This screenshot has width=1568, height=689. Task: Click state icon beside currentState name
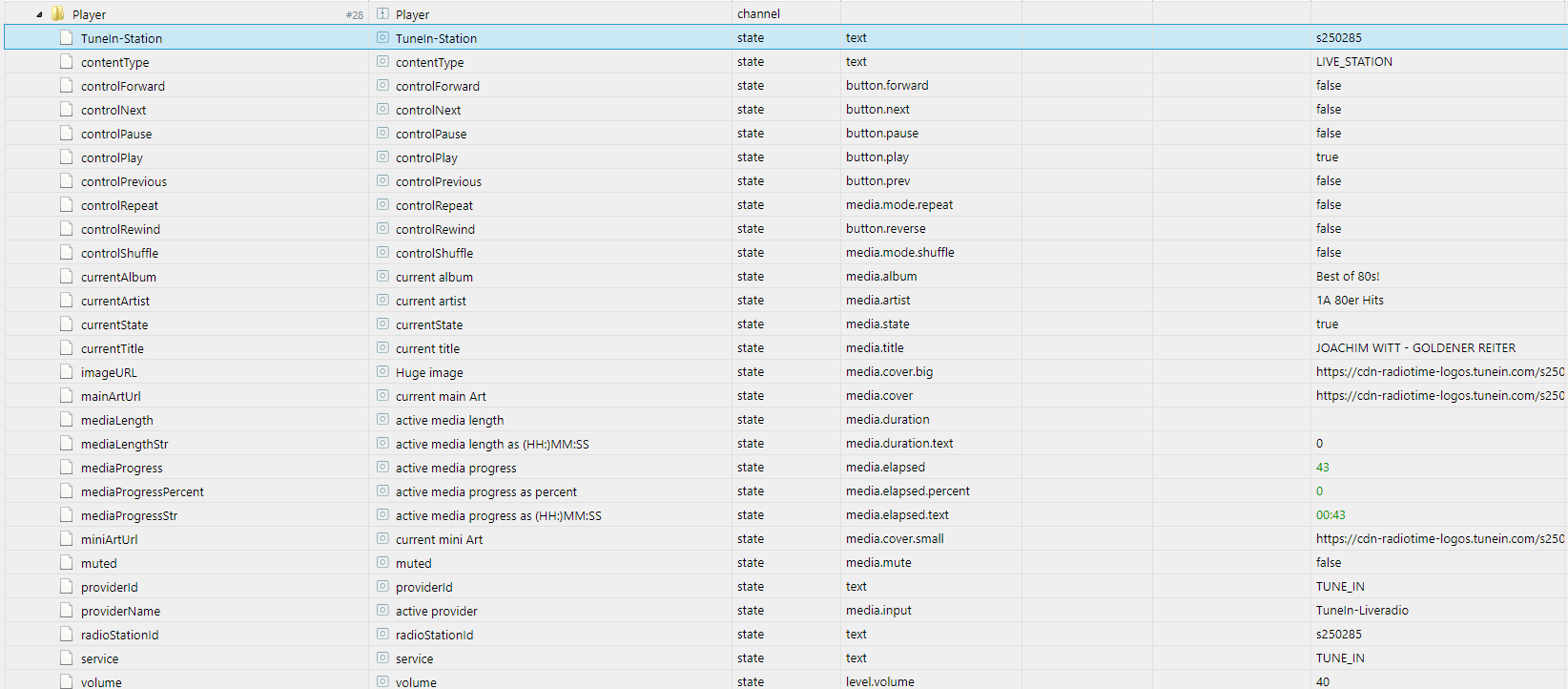click(x=382, y=324)
